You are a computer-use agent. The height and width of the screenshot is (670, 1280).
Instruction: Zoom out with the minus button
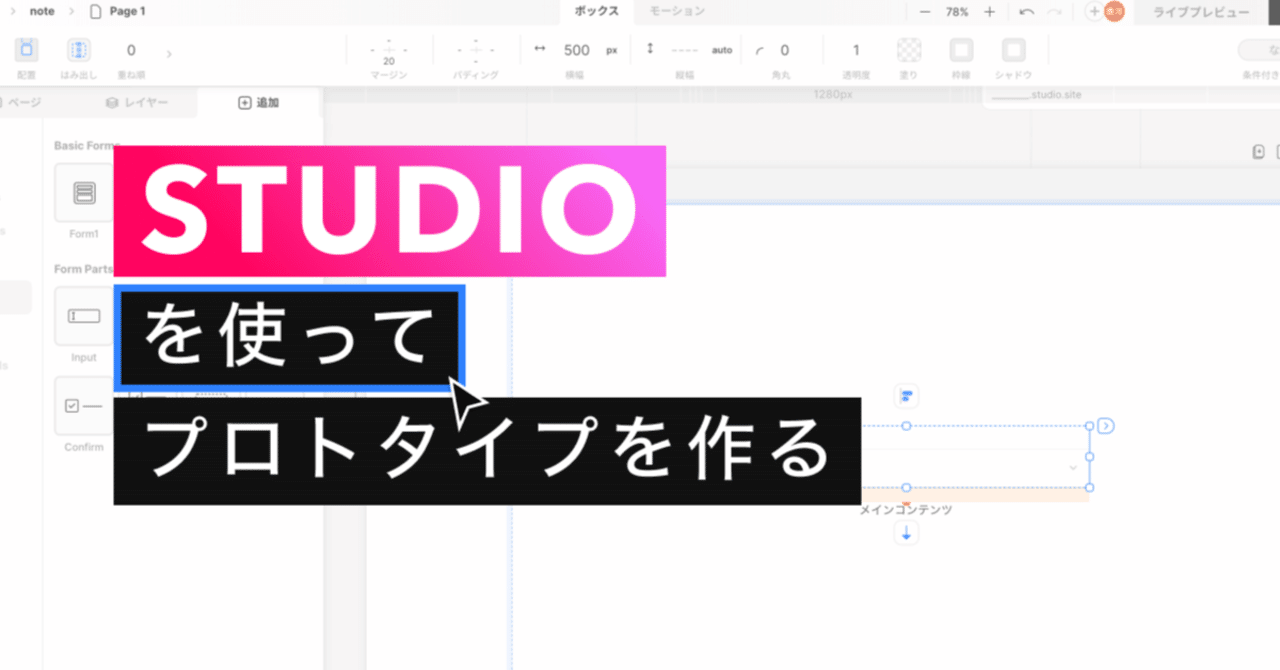coord(924,12)
